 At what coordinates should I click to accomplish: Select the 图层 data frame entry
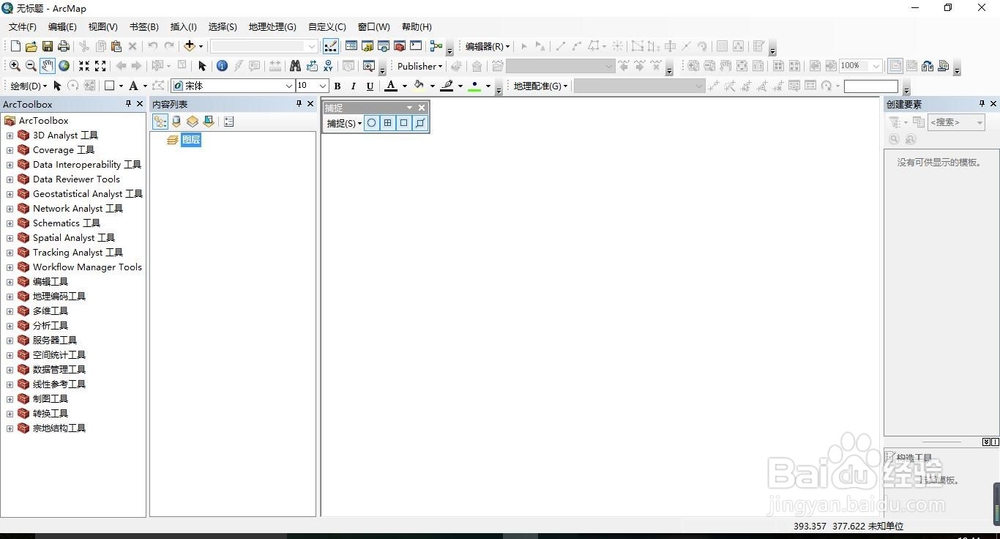tap(191, 140)
